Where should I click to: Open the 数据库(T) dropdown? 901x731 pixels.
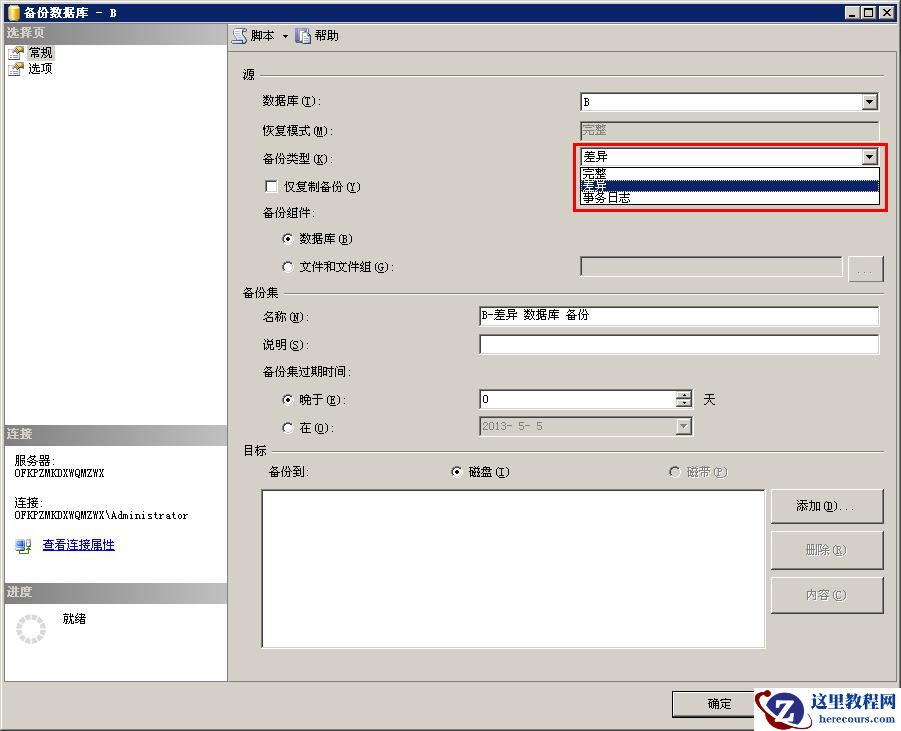pyautogui.click(x=869, y=101)
